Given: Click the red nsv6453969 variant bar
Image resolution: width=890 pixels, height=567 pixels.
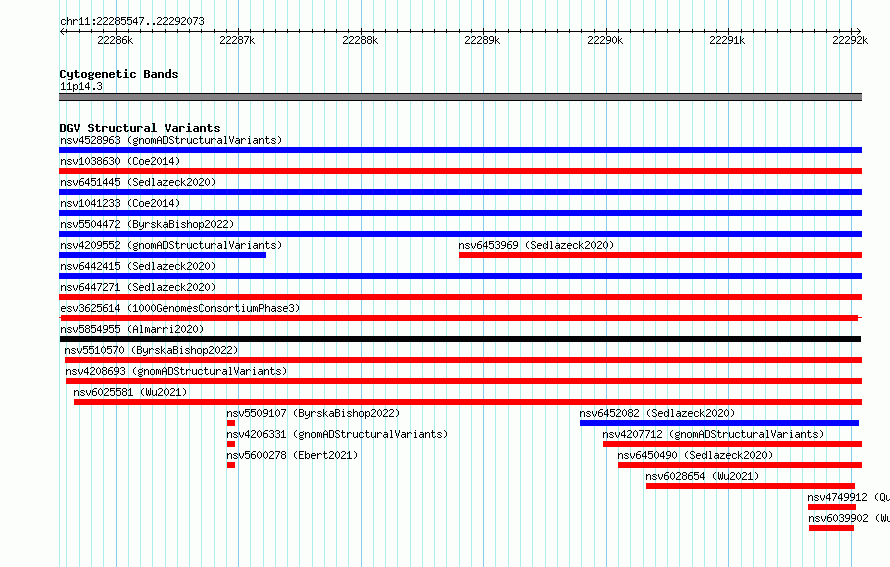Looking at the screenshot, I should (660, 255).
